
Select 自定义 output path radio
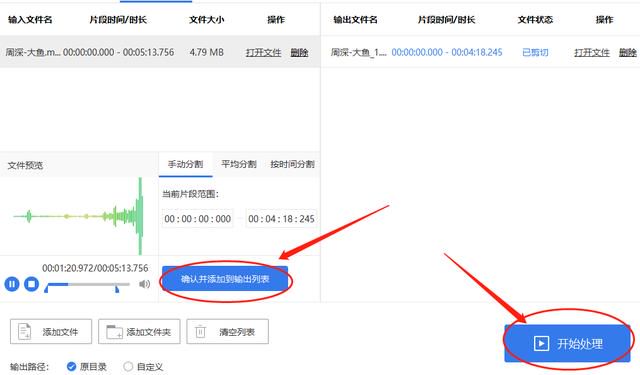(128, 366)
